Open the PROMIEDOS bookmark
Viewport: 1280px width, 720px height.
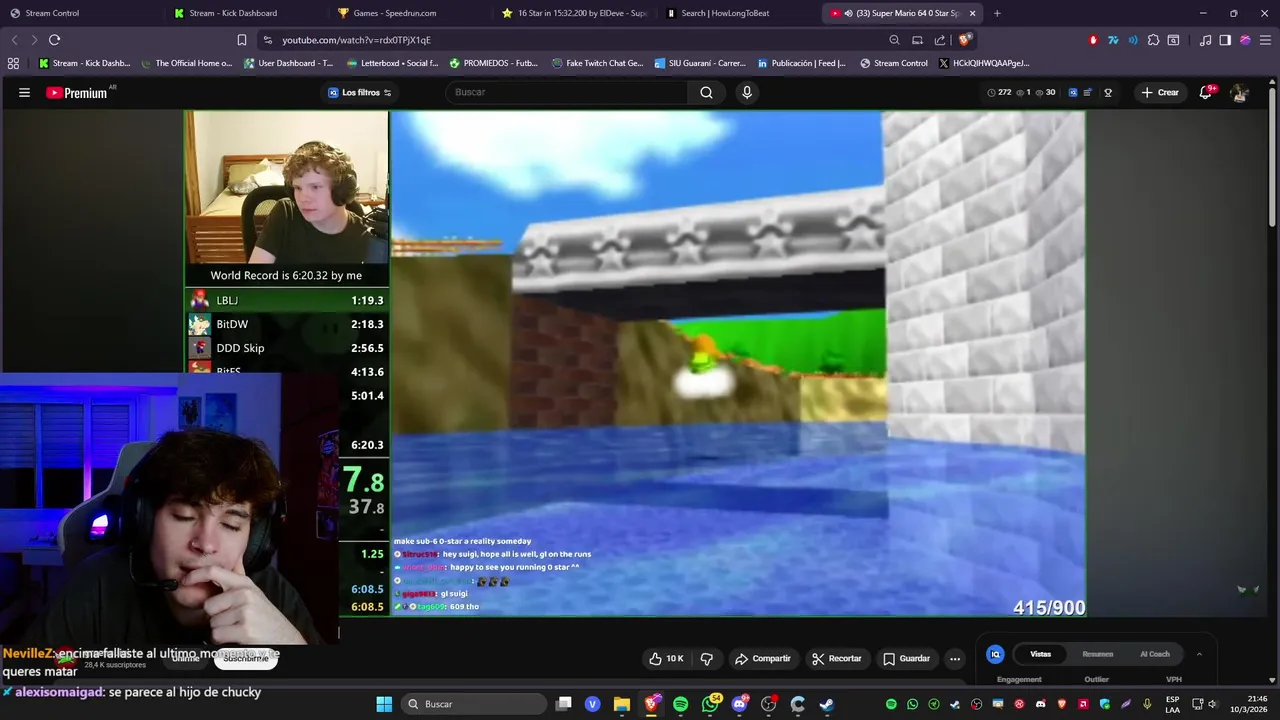[x=493, y=63]
